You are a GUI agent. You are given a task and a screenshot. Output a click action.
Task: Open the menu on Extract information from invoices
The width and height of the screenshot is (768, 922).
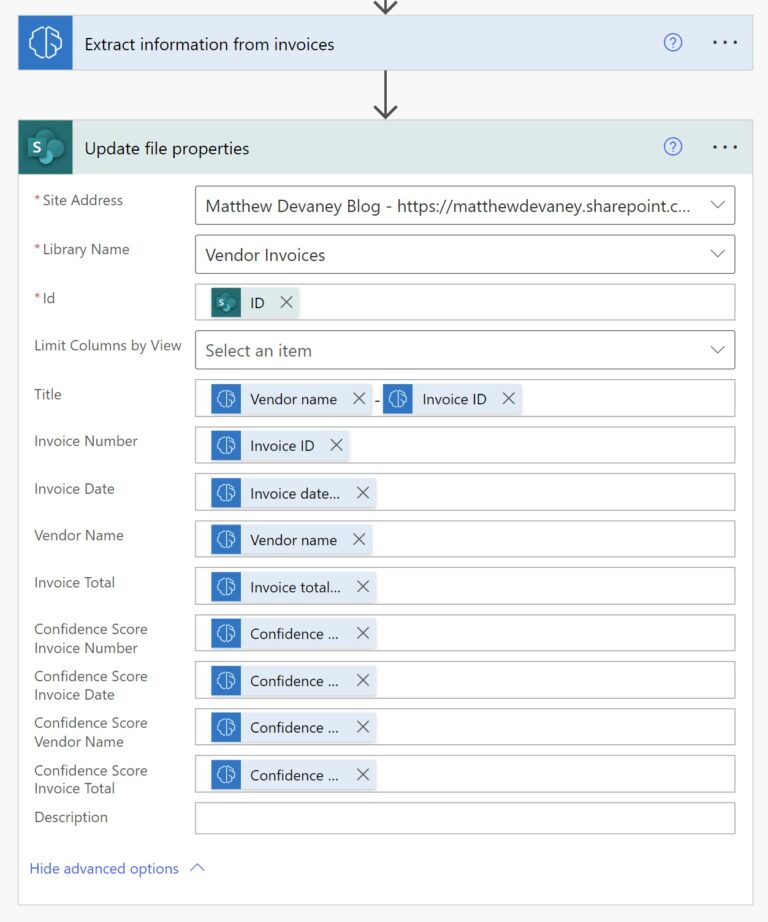click(724, 42)
